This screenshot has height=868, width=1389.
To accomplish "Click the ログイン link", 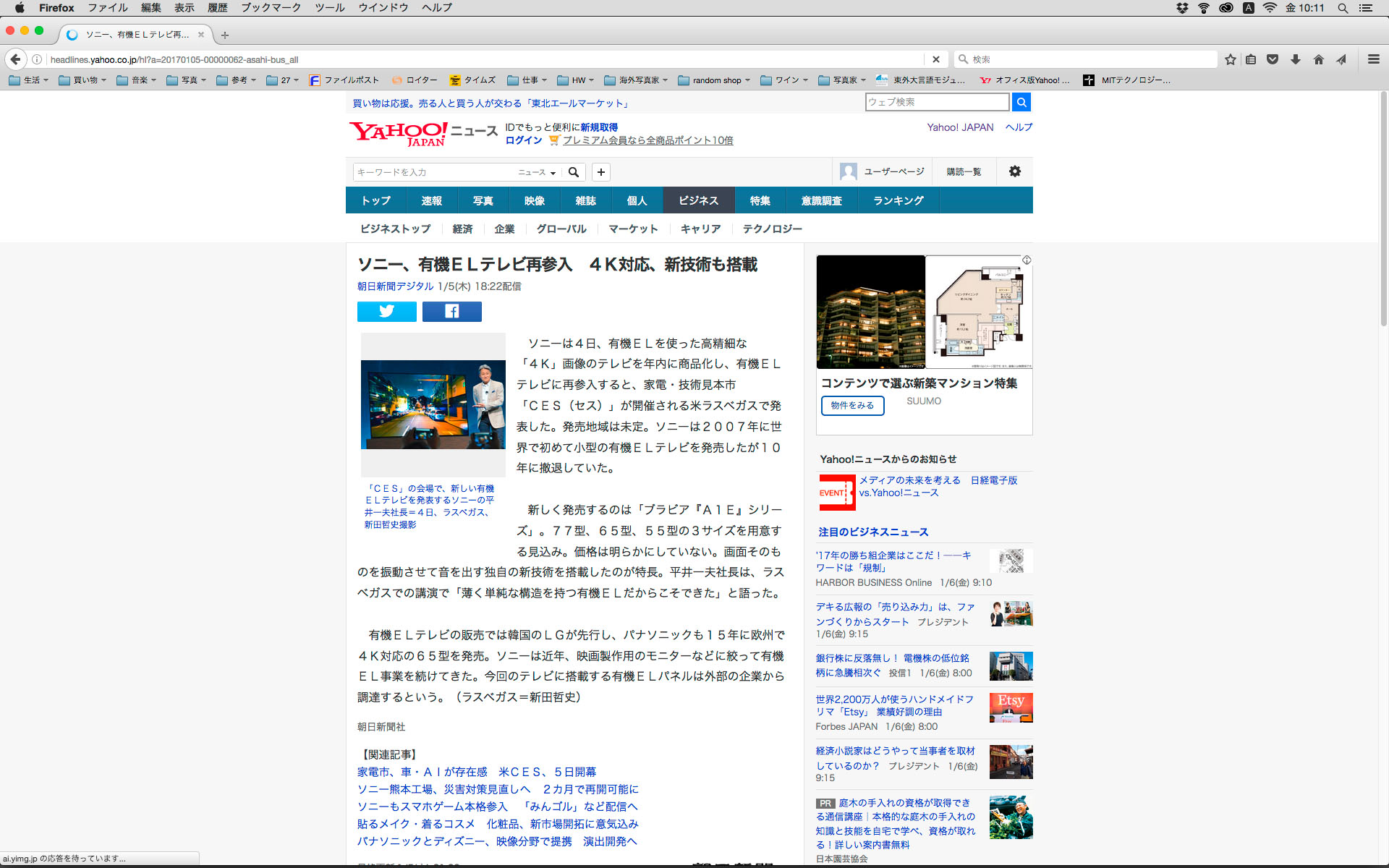I will tap(523, 140).
